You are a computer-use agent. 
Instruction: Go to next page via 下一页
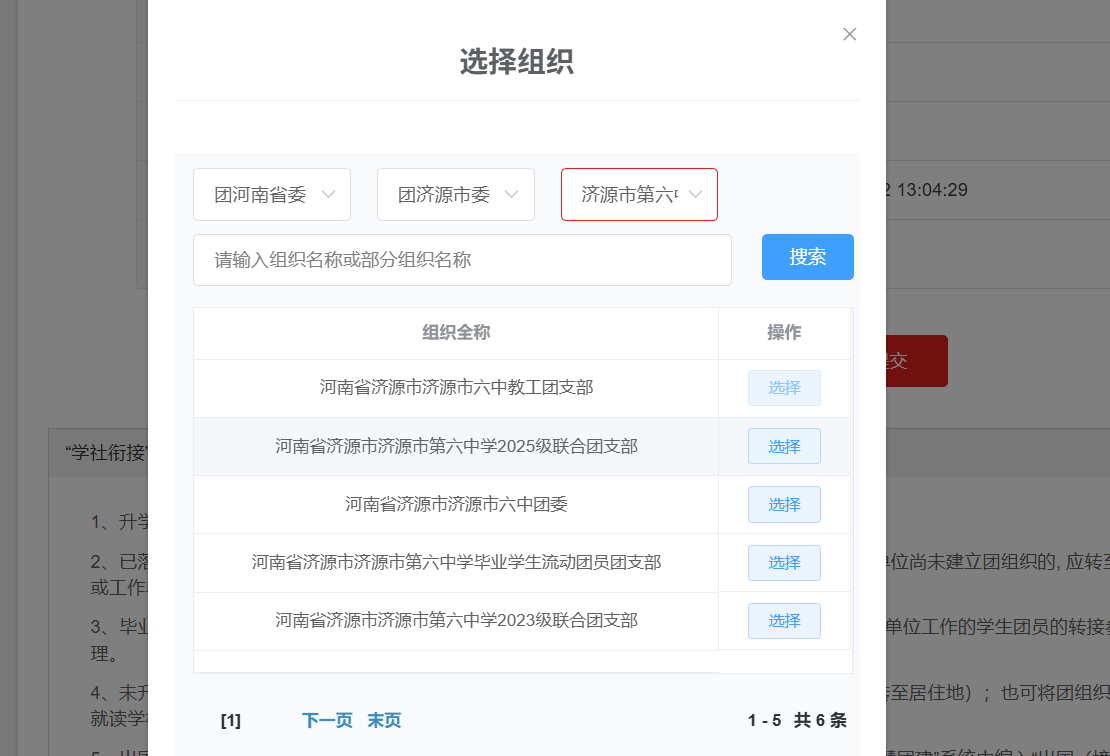coord(327,720)
